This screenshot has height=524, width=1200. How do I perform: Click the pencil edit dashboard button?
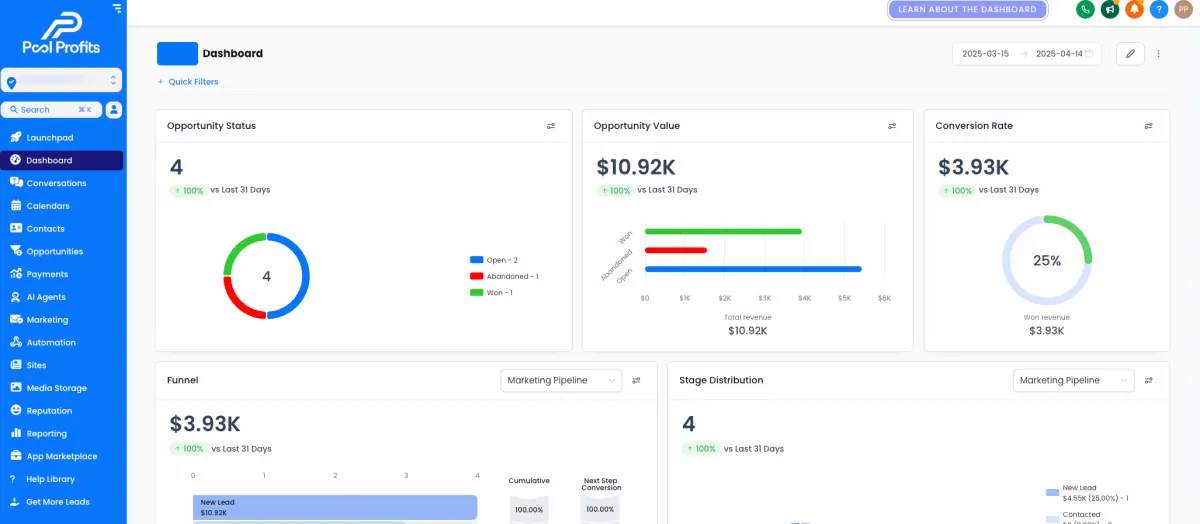[x=1130, y=54]
